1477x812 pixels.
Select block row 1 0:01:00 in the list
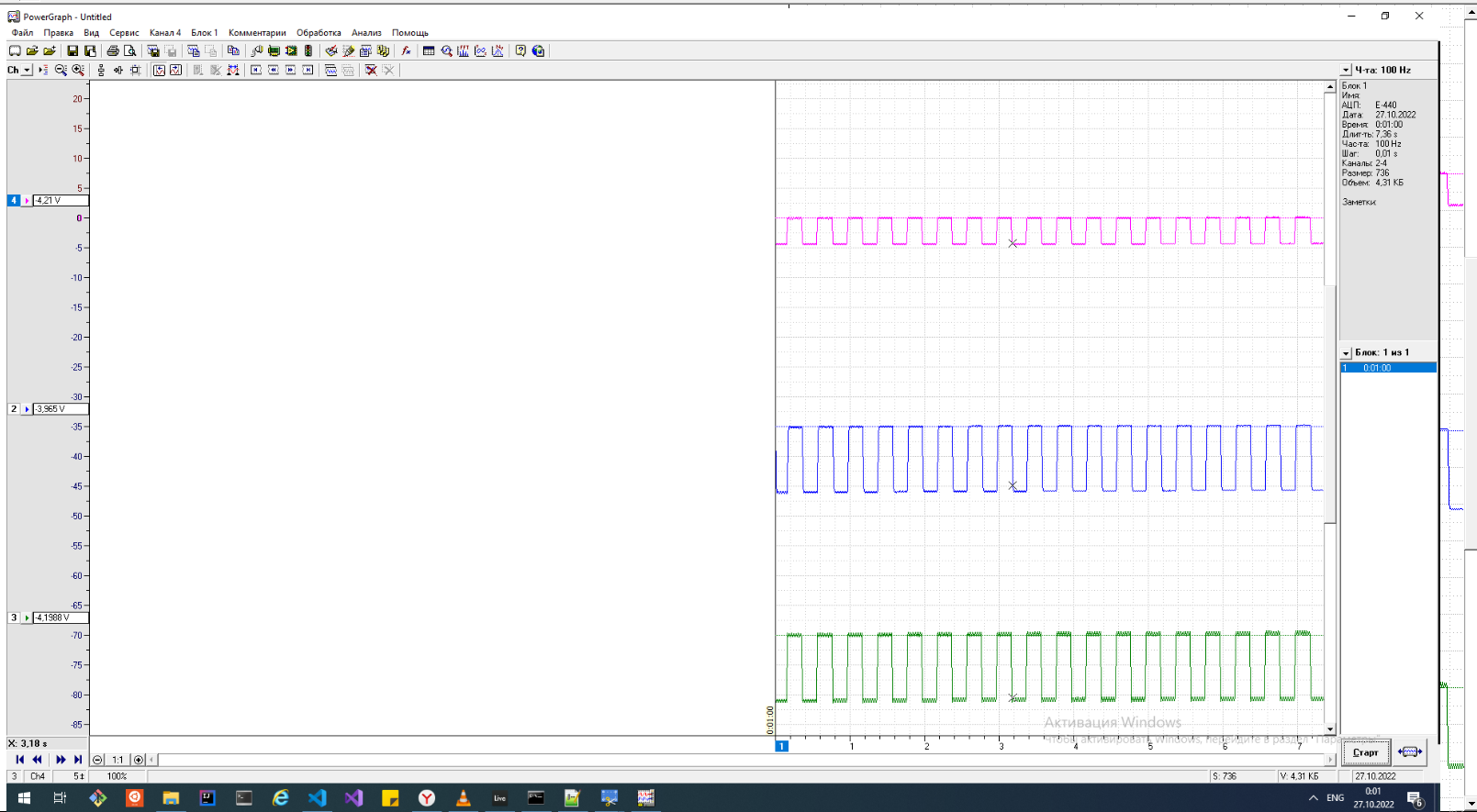click(x=1388, y=368)
